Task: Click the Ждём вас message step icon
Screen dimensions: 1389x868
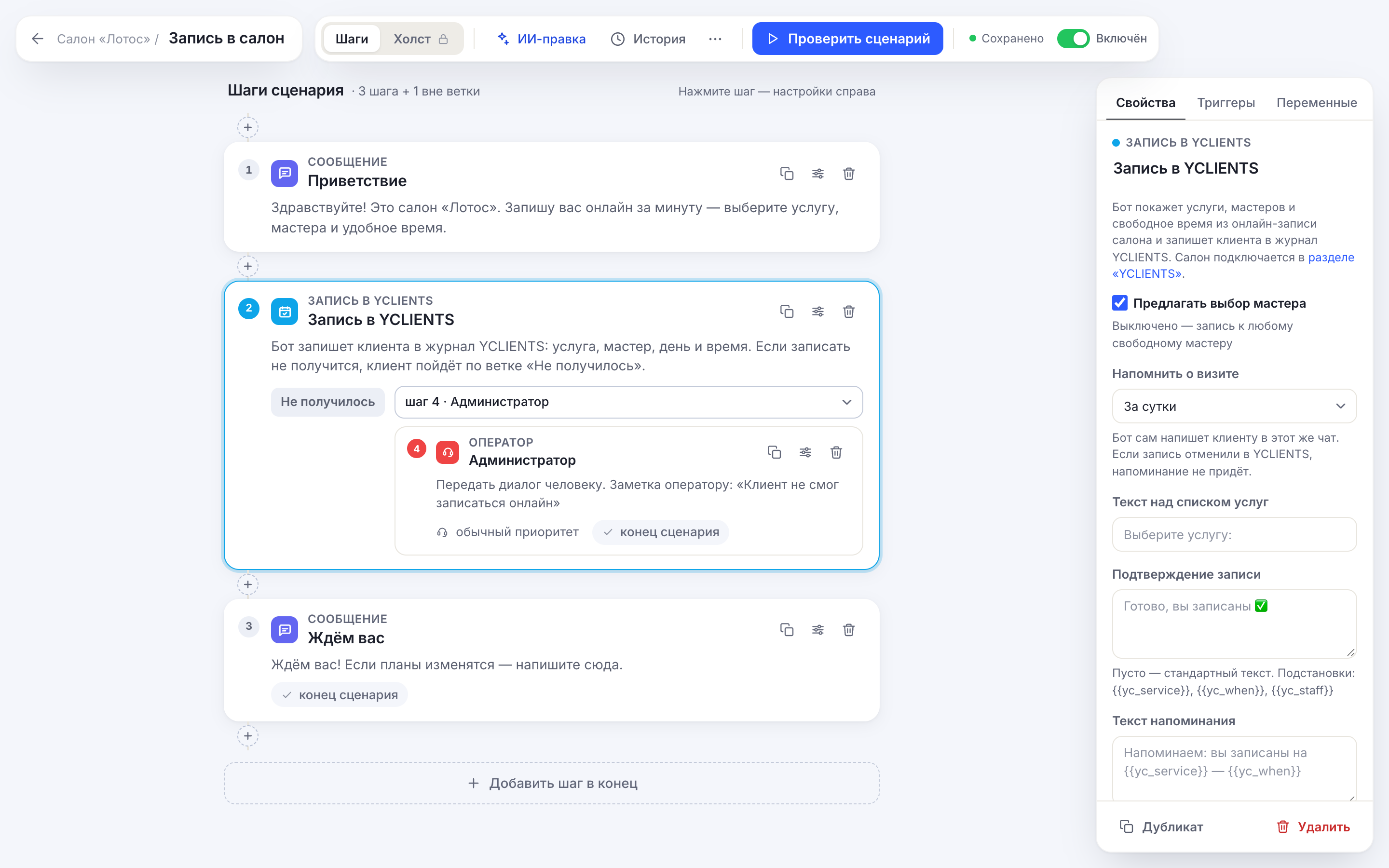Action: click(285, 630)
